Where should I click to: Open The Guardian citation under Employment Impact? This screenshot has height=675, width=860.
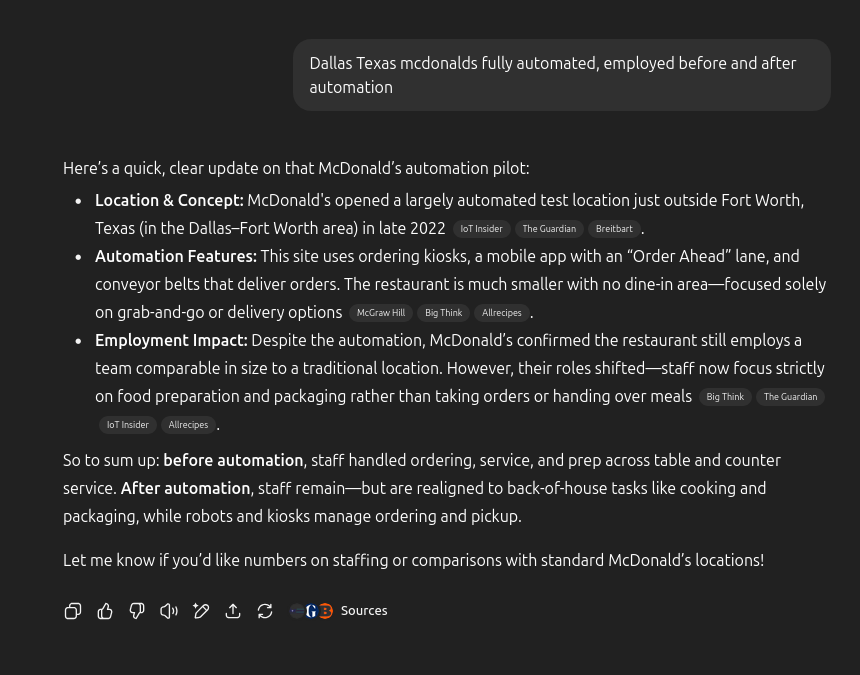click(x=790, y=397)
